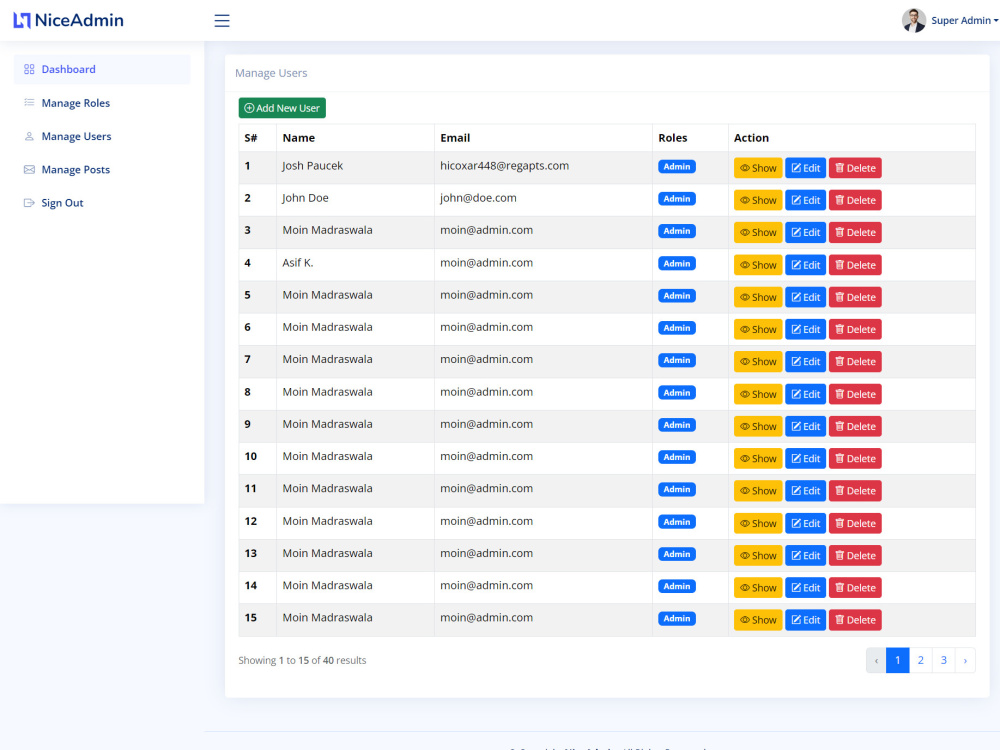Delete user John Doe

855,200
